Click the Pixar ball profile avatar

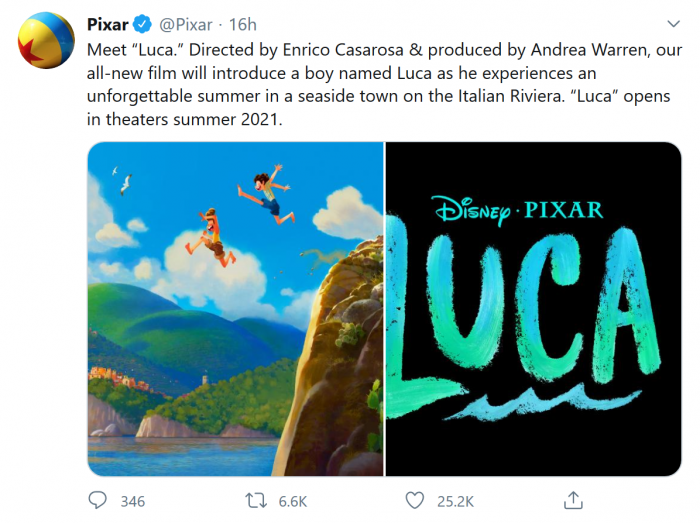(x=42, y=38)
